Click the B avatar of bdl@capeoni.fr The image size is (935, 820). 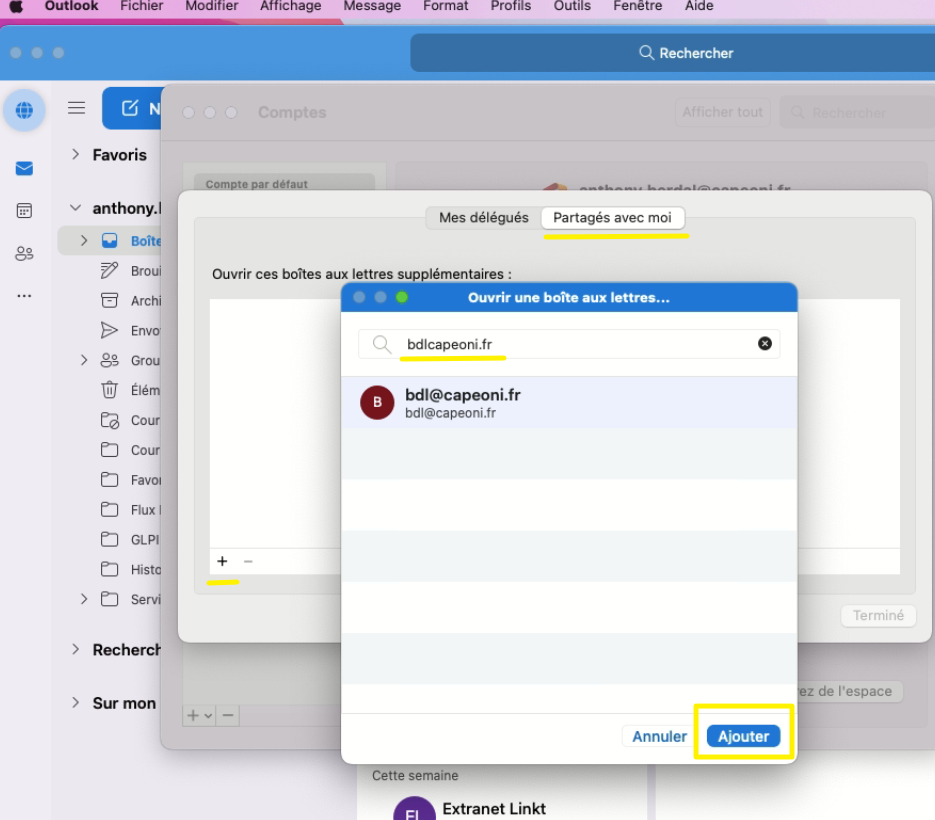(377, 403)
